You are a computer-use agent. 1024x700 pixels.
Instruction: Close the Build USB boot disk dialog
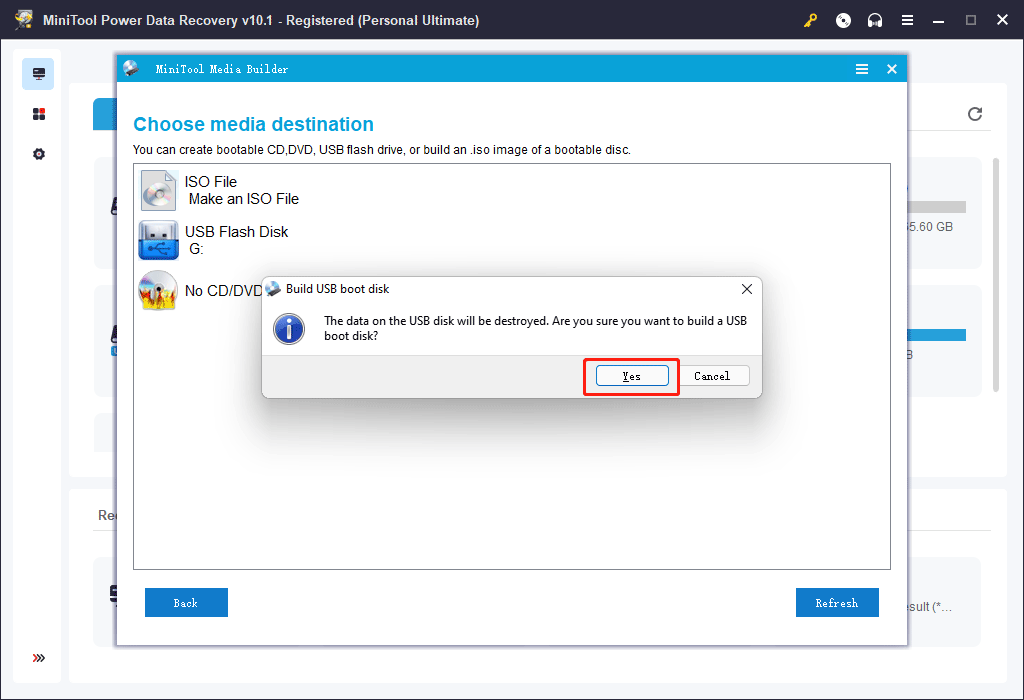coord(746,289)
